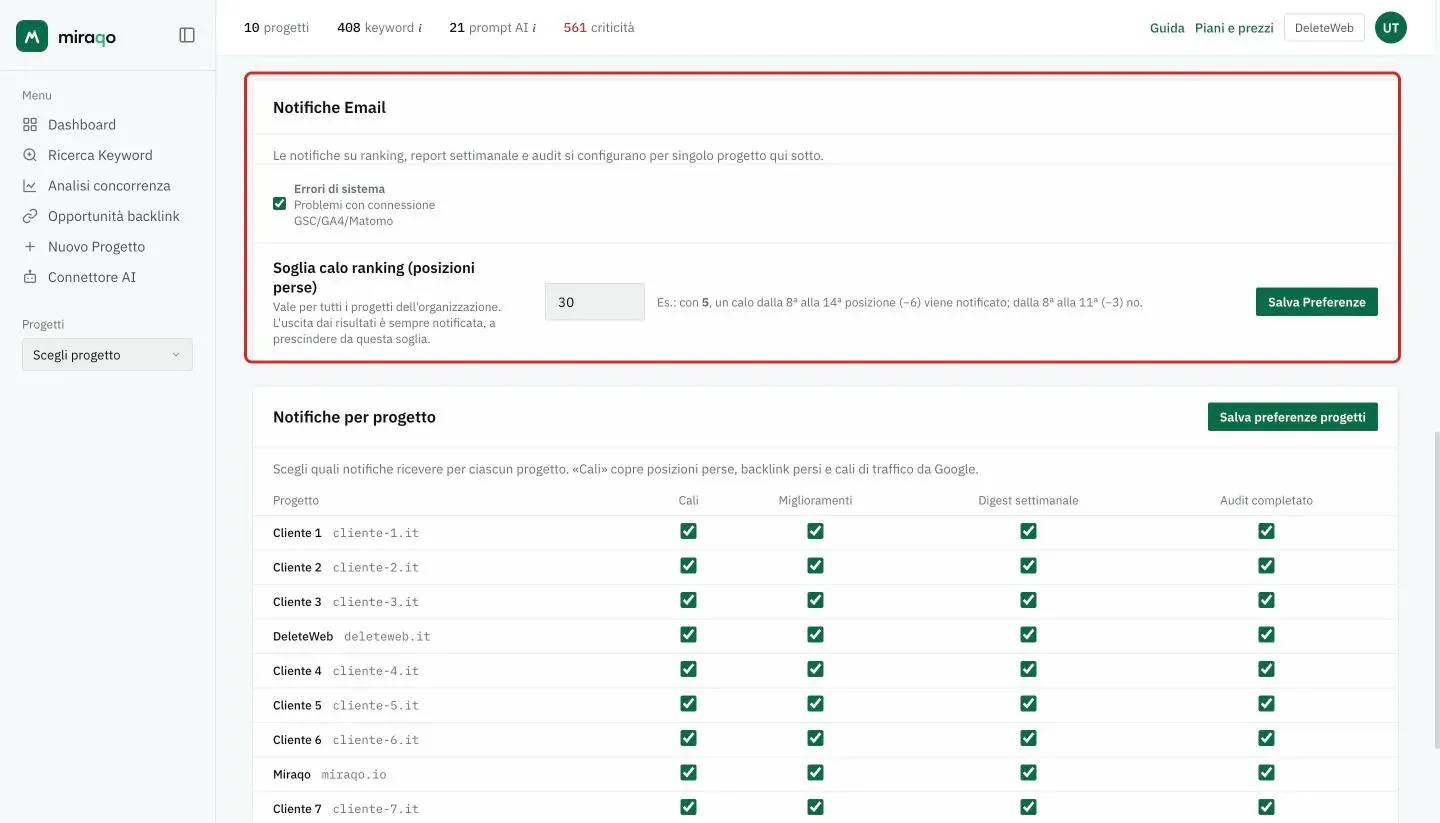
Task: Uncheck Cali for Miraqo project
Action: [688, 773]
